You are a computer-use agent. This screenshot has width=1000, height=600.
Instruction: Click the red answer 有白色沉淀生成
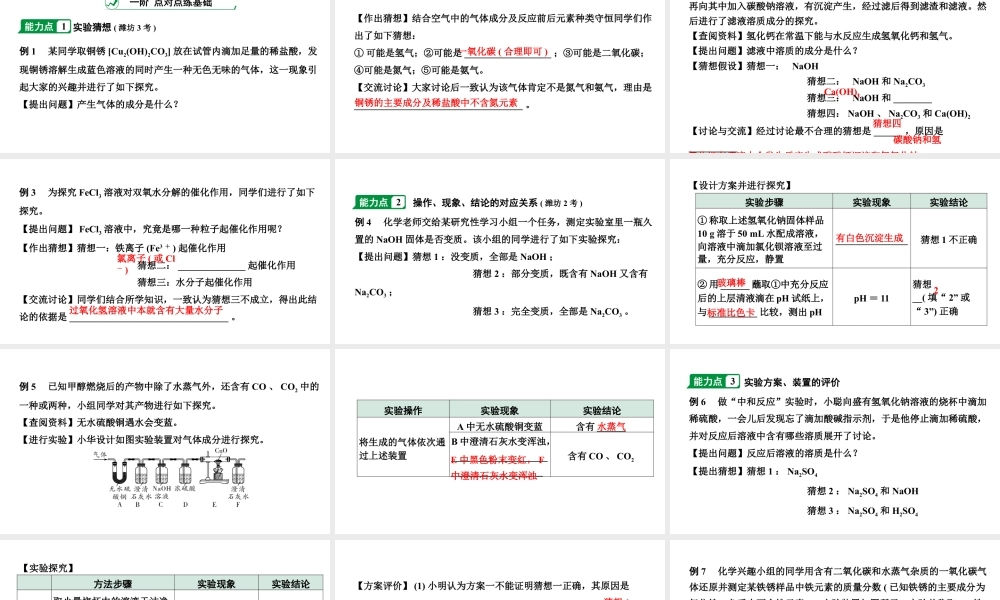(x=872, y=239)
